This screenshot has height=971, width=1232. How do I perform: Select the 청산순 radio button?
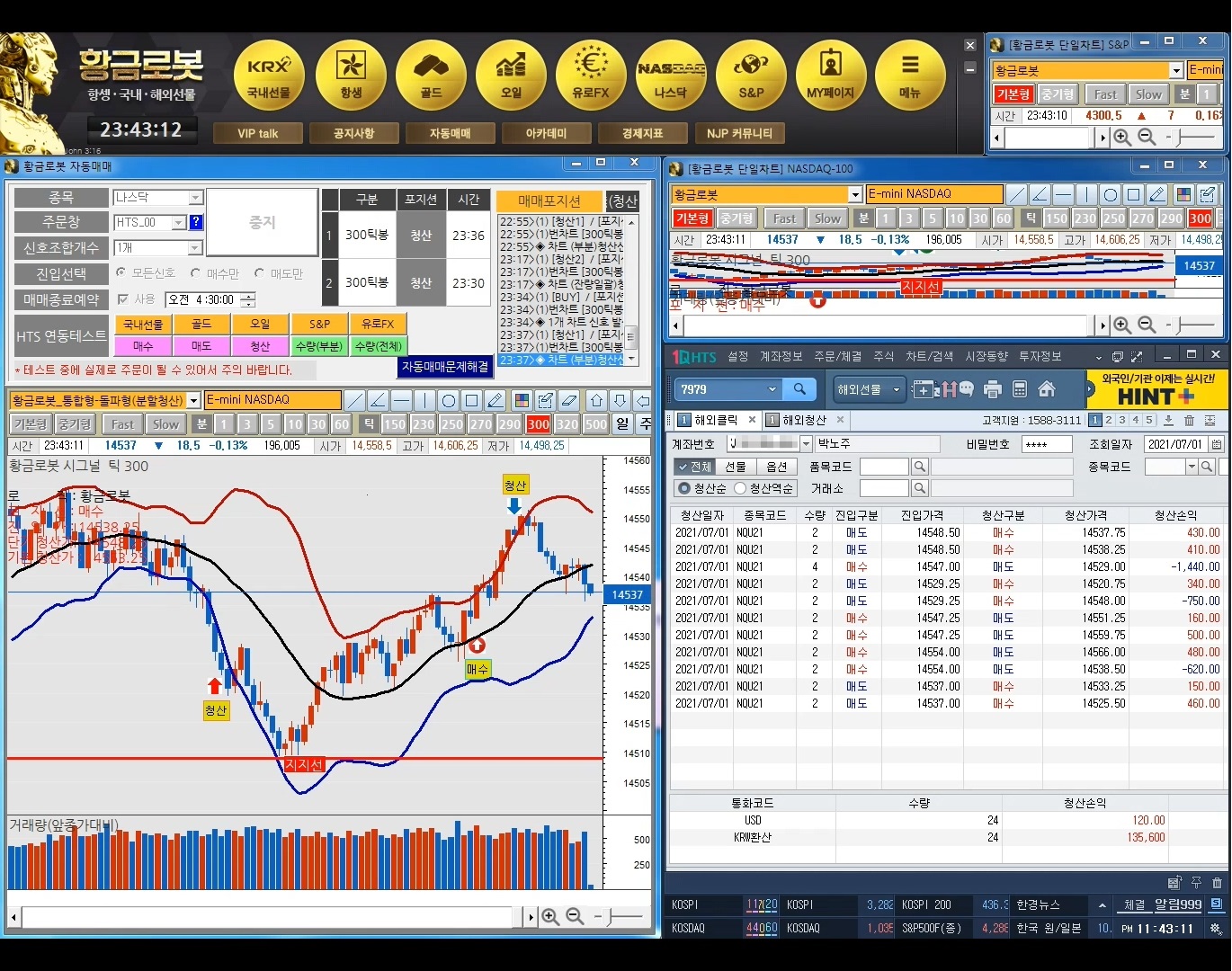coord(684,488)
